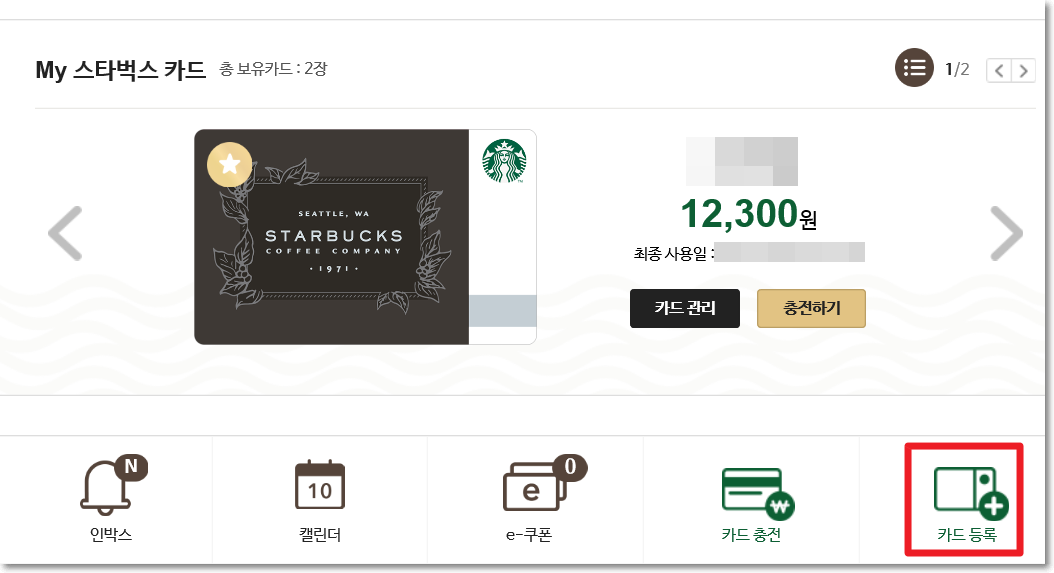This screenshot has height=573, width=1054.
Task: Go to next page using small right chevron
Action: click(x=1023, y=71)
